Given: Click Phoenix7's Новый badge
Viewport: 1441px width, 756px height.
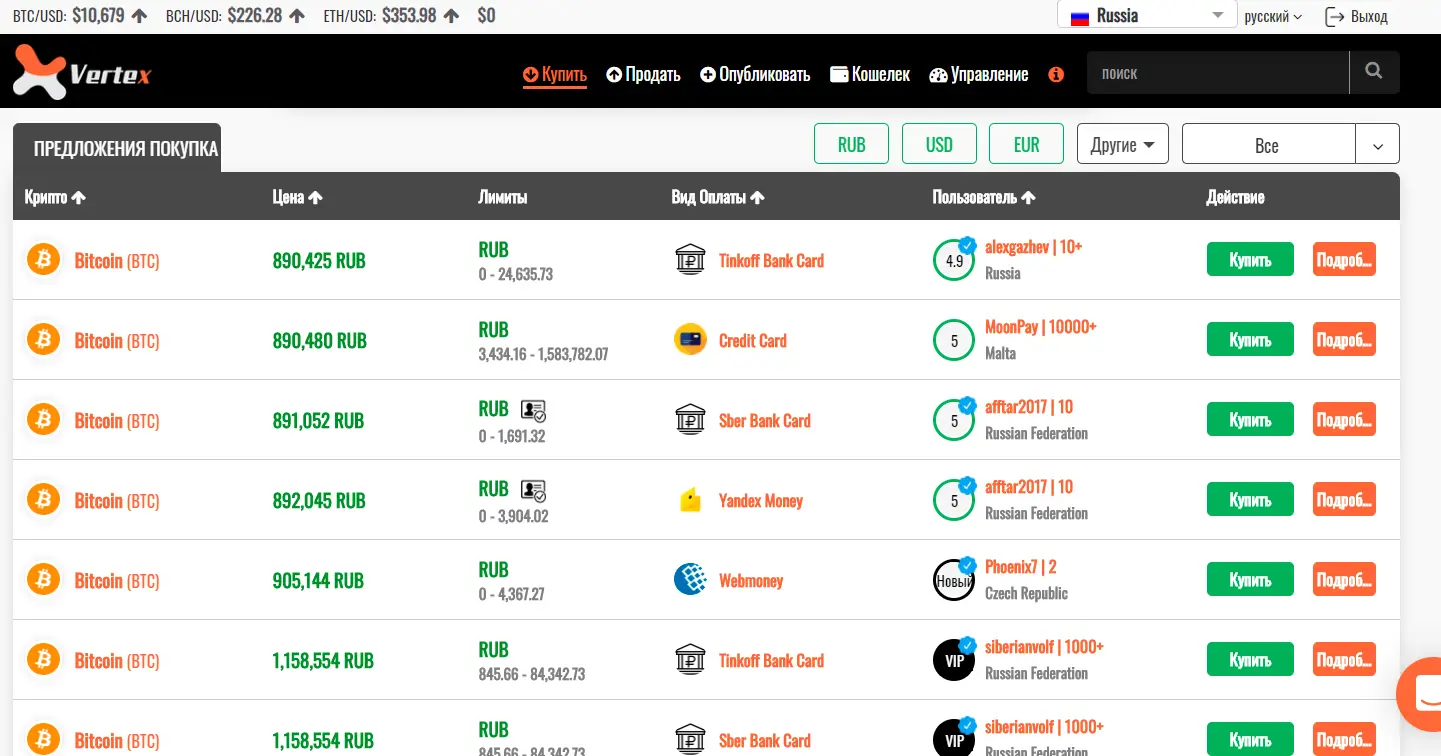Looking at the screenshot, I should click(954, 581).
